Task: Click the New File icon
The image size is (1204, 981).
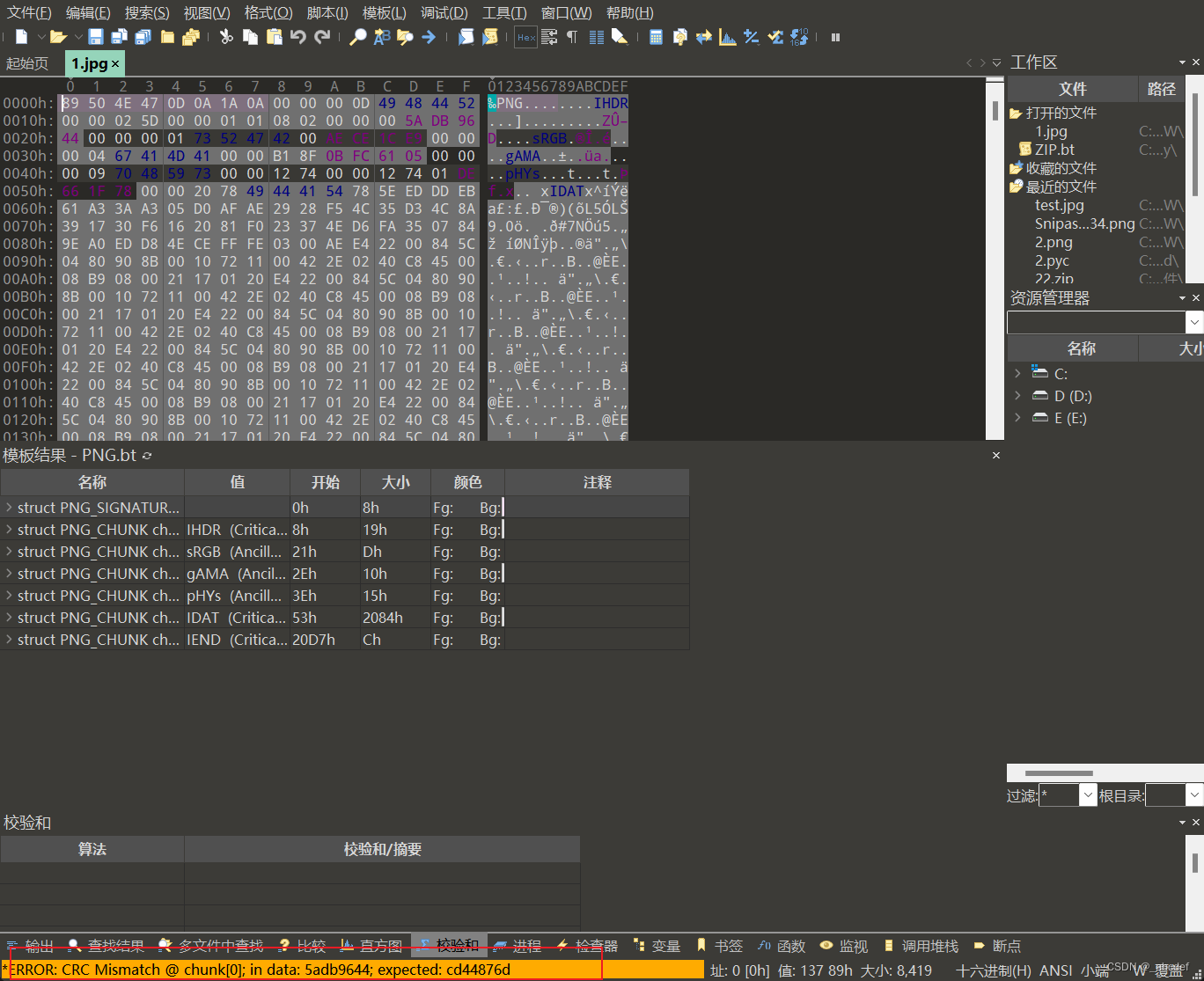Action: [x=22, y=37]
